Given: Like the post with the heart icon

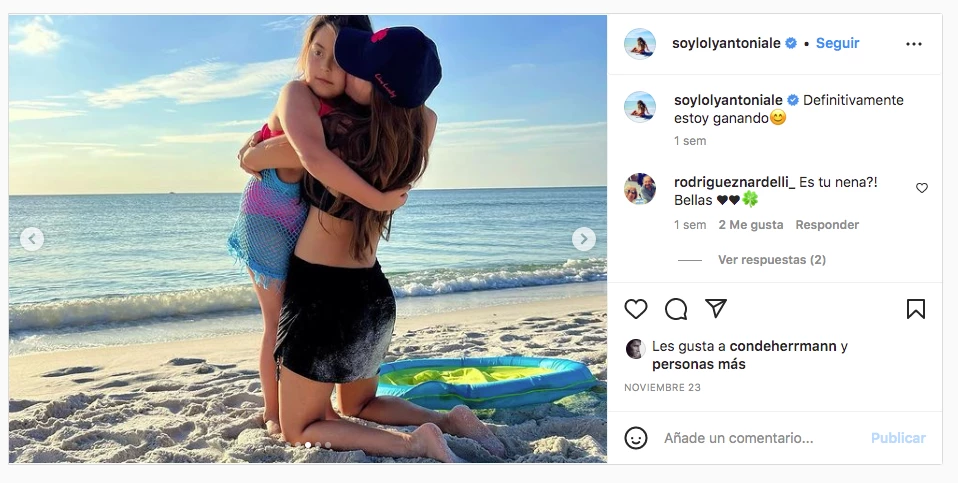Looking at the screenshot, I should [636, 309].
